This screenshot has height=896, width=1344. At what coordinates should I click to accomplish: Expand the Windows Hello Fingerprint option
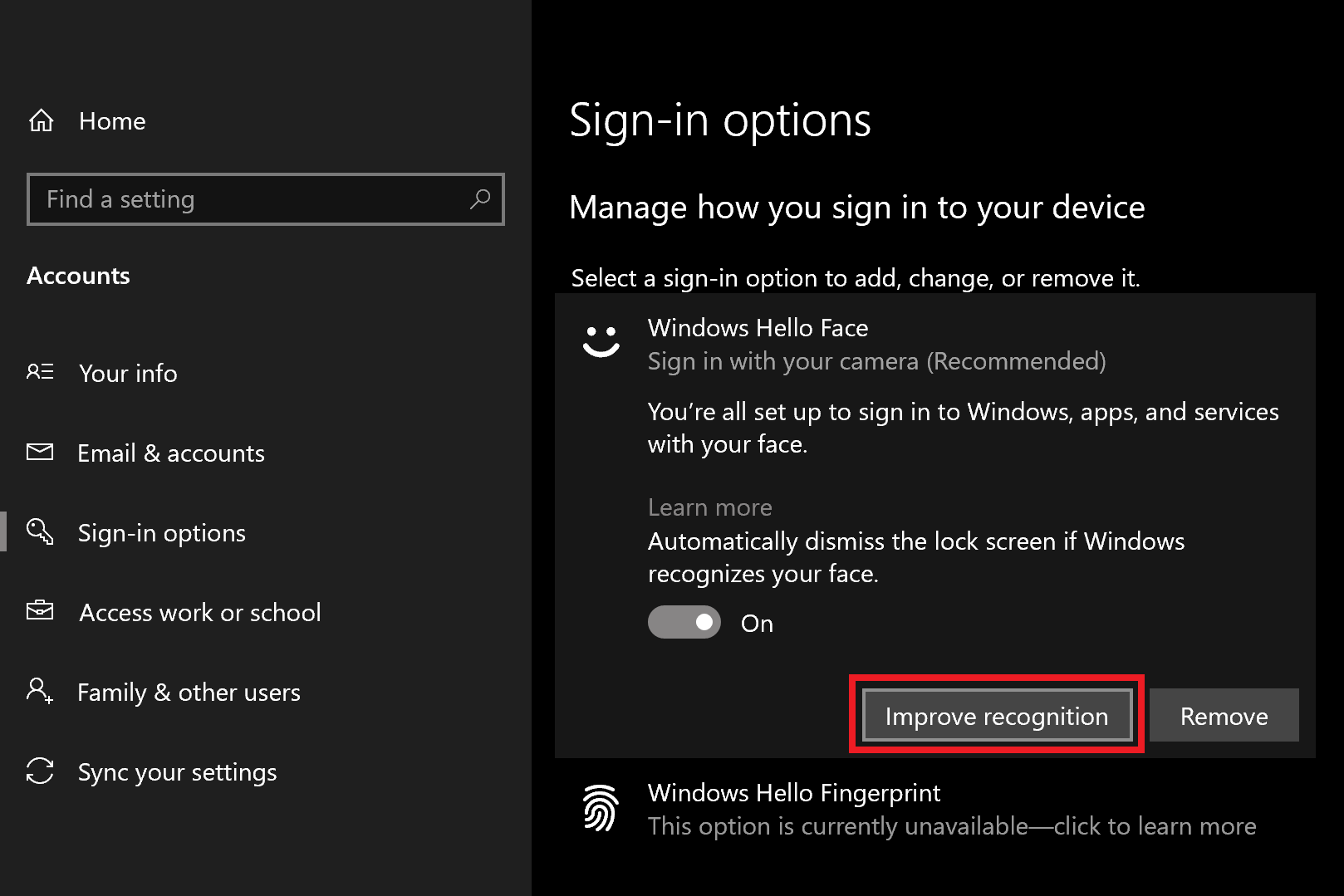point(793,793)
